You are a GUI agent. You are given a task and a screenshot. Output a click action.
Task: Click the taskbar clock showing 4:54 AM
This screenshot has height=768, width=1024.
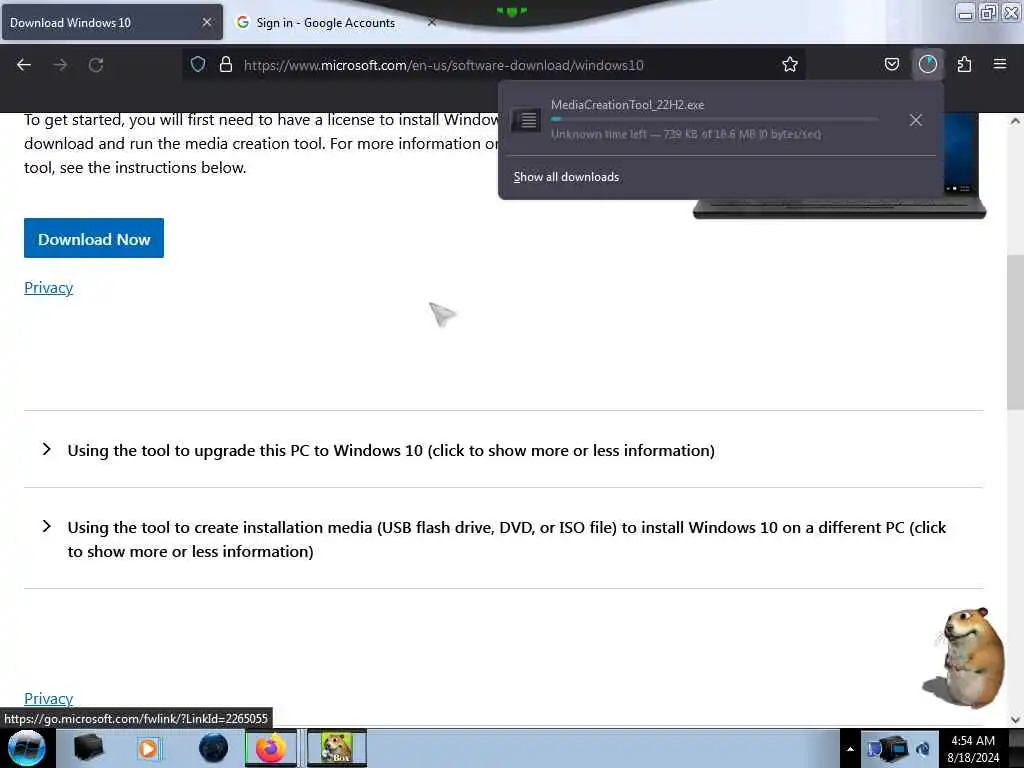tap(973, 748)
